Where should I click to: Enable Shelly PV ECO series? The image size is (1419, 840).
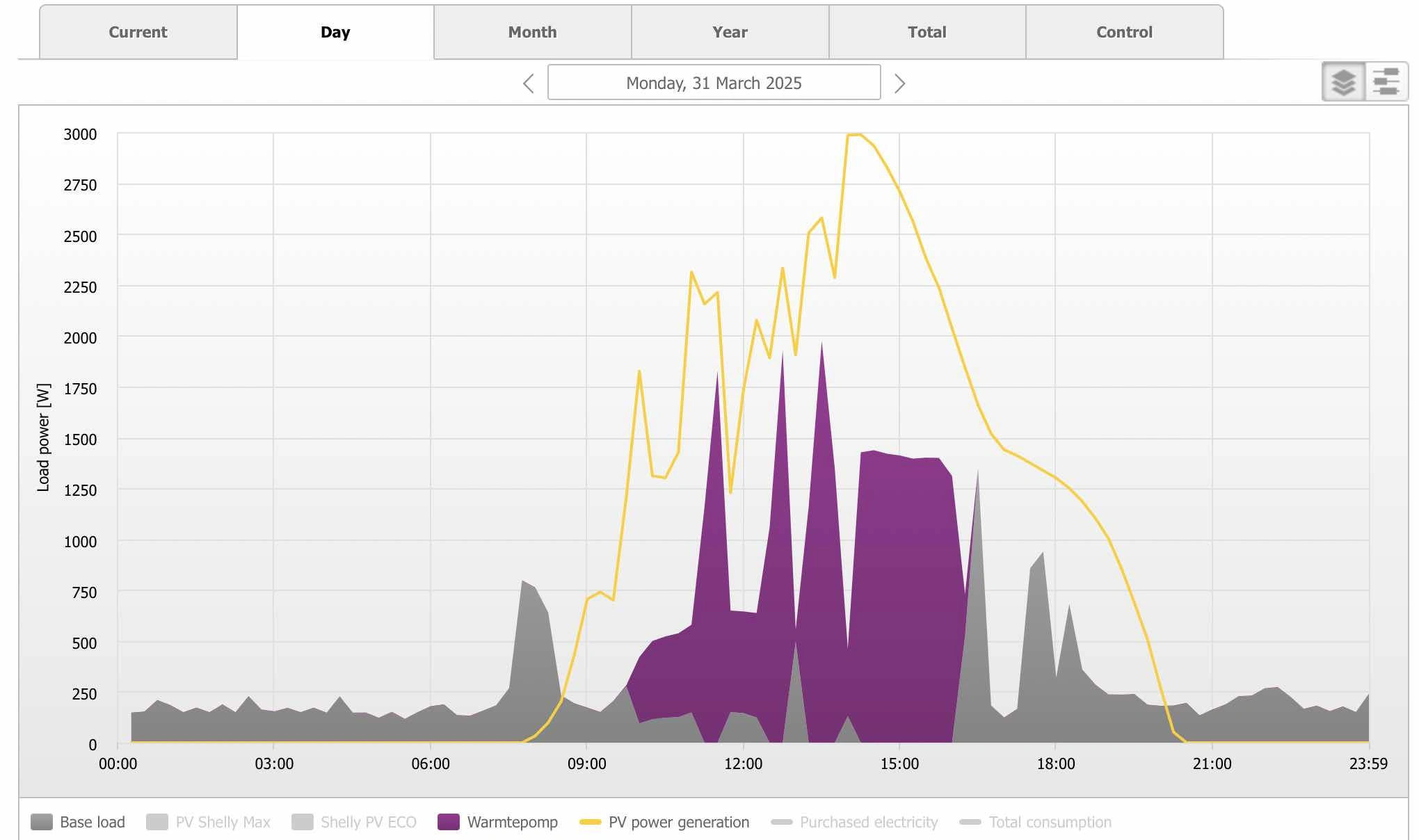tap(354, 822)
